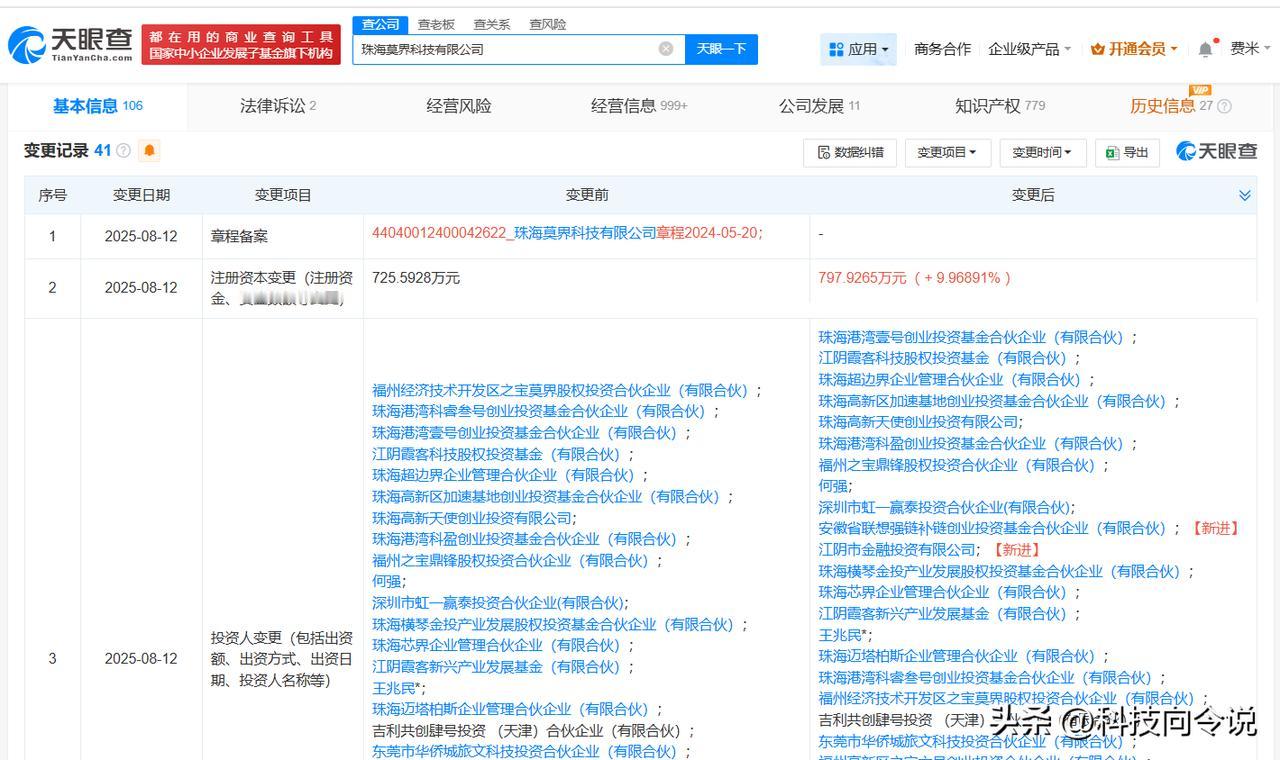Open 企业级产品 dropdown menu
1280x760 pixels.
(1029, 49)
